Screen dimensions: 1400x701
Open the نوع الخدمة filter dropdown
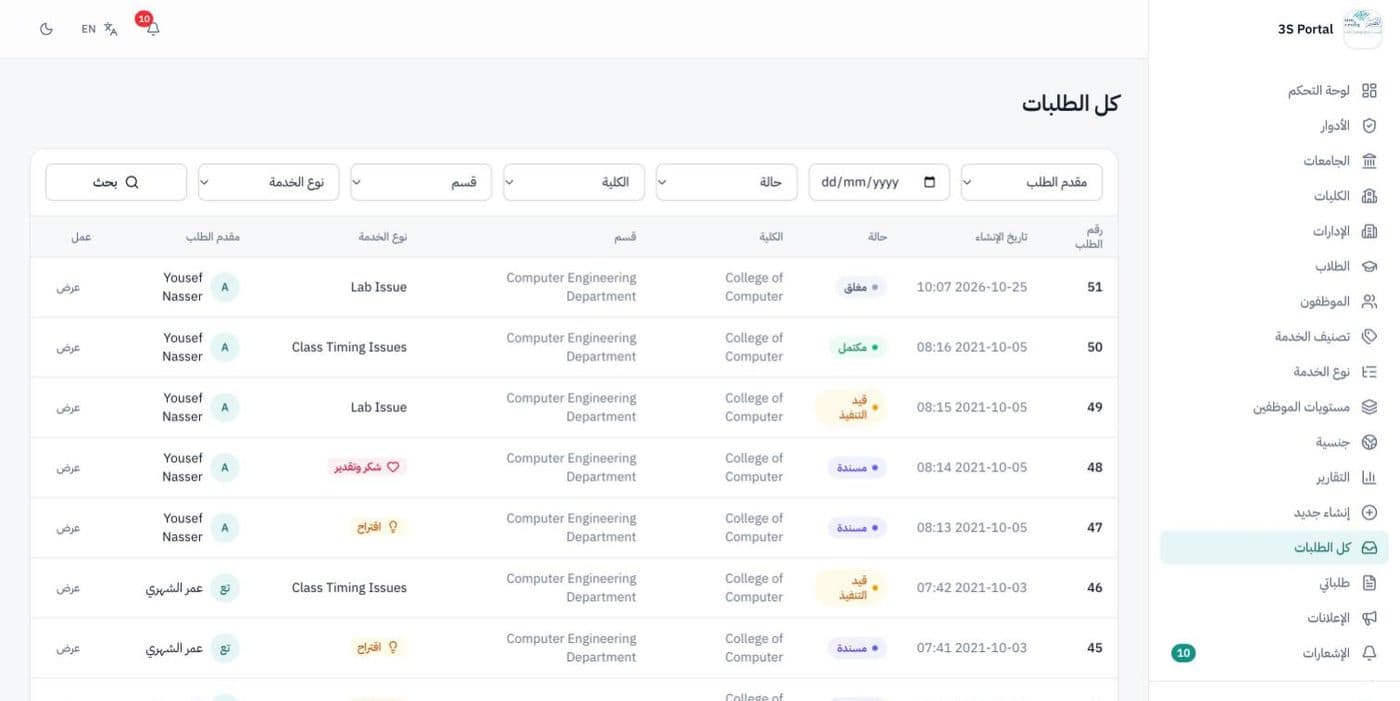pyautogui.click(x=268, y=182)
